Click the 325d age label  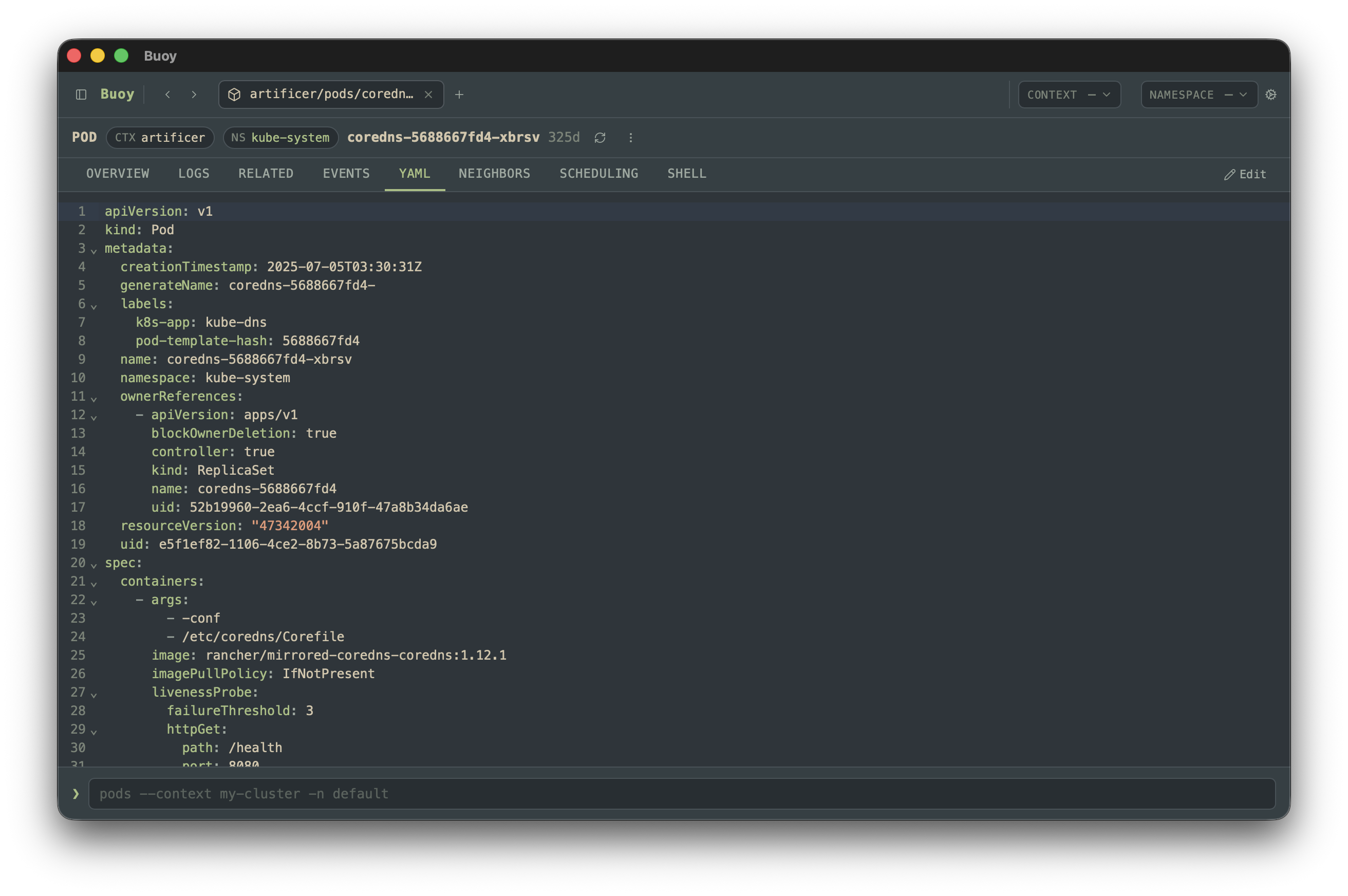coord(564,138)
